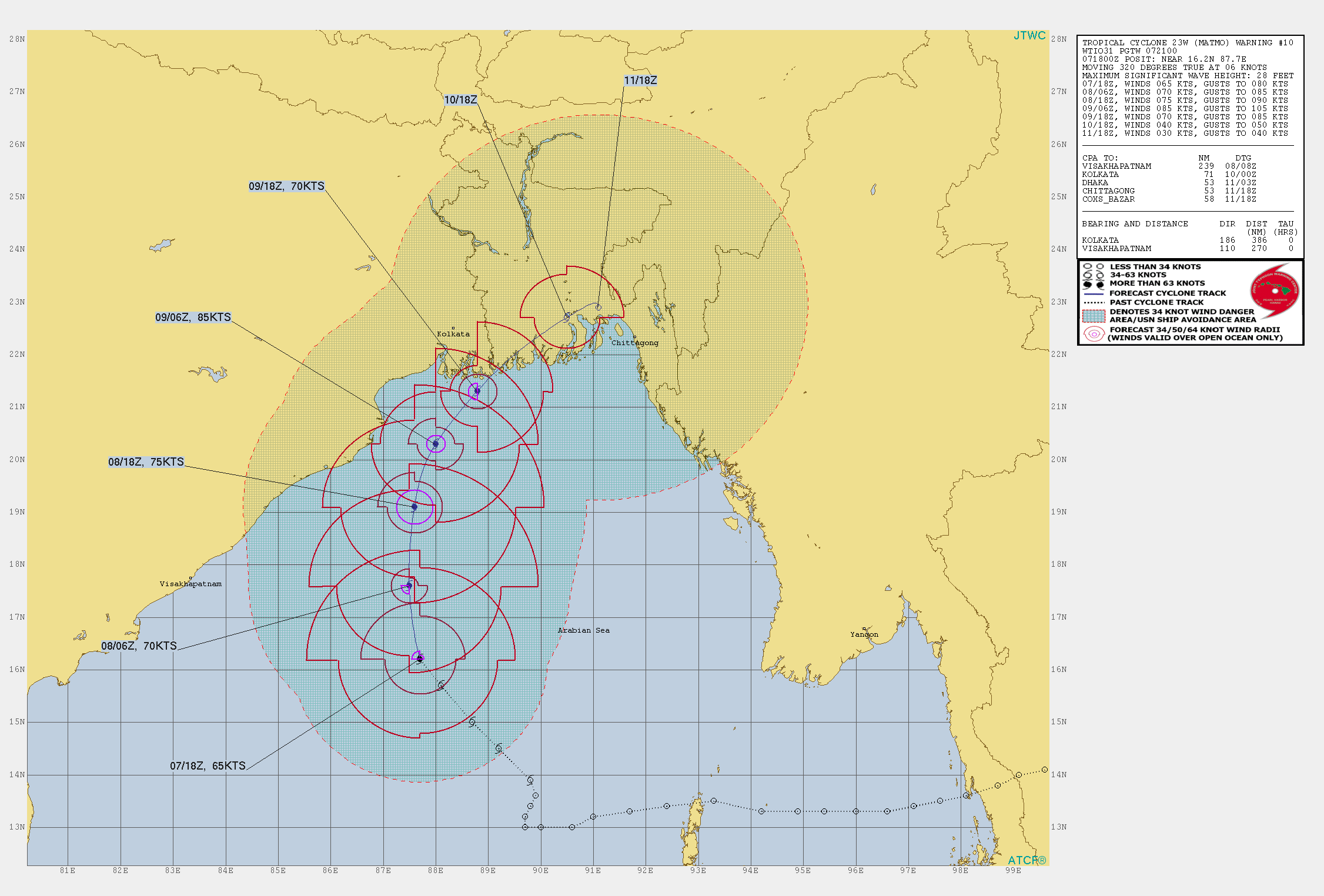Click the 07/18Z, 65KTS forecast label
The image size is (1324, 896).
click(x=208, y=765)
